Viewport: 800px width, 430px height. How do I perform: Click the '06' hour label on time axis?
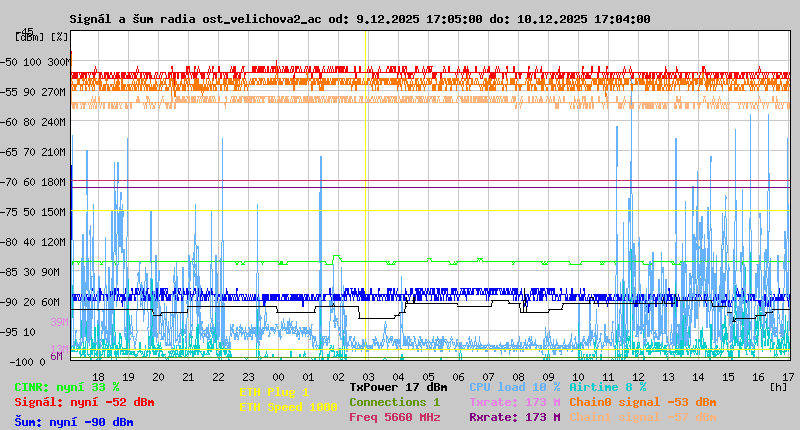[x=458, y=377]
